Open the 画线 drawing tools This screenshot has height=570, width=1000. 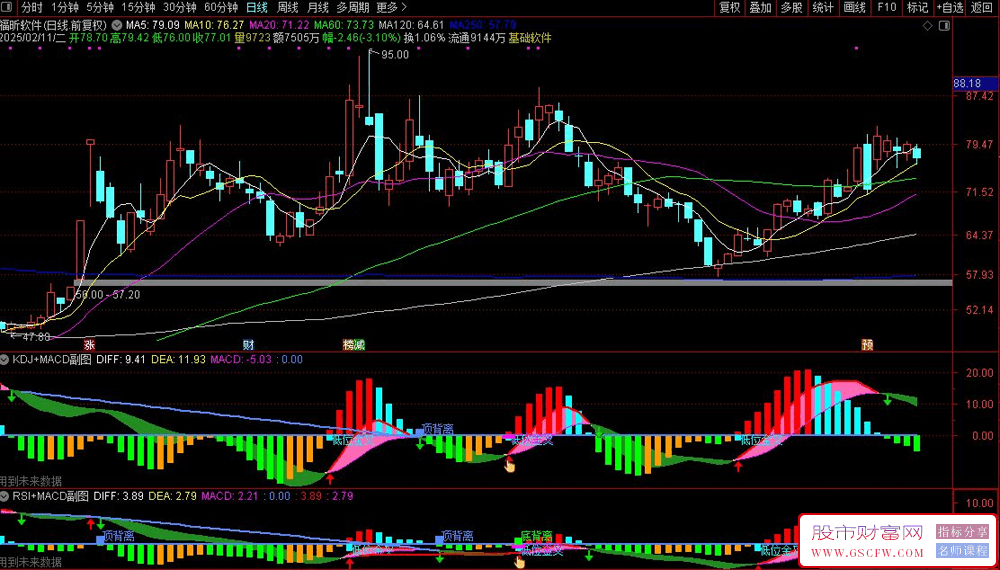(x=854, y=7)
